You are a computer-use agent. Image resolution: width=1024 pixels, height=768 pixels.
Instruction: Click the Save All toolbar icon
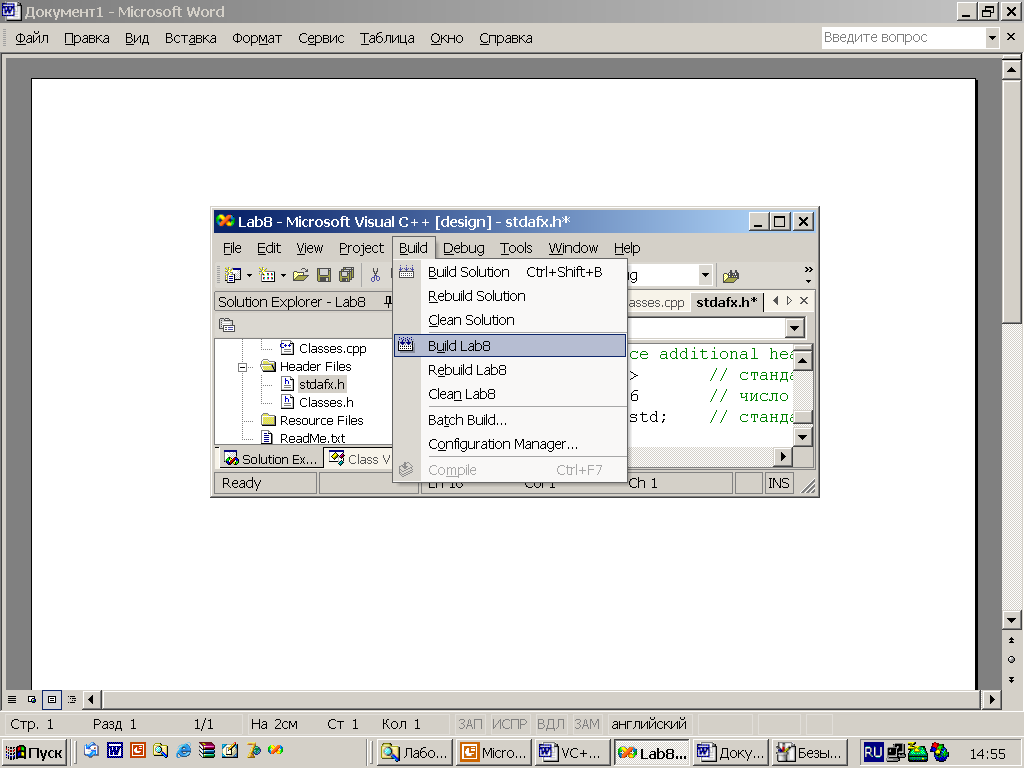click(x=346, y=276)
